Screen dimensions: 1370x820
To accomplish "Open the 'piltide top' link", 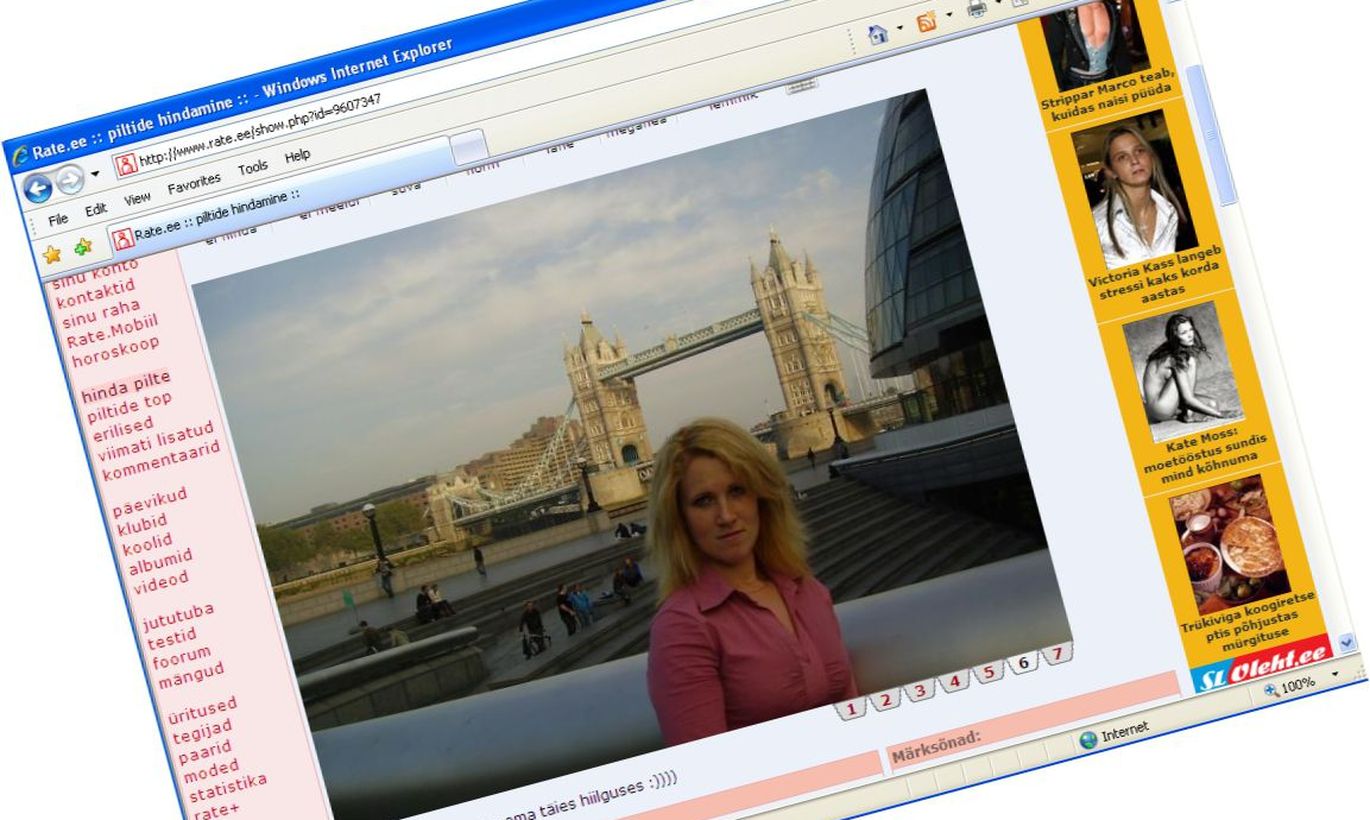I will 129,407.
